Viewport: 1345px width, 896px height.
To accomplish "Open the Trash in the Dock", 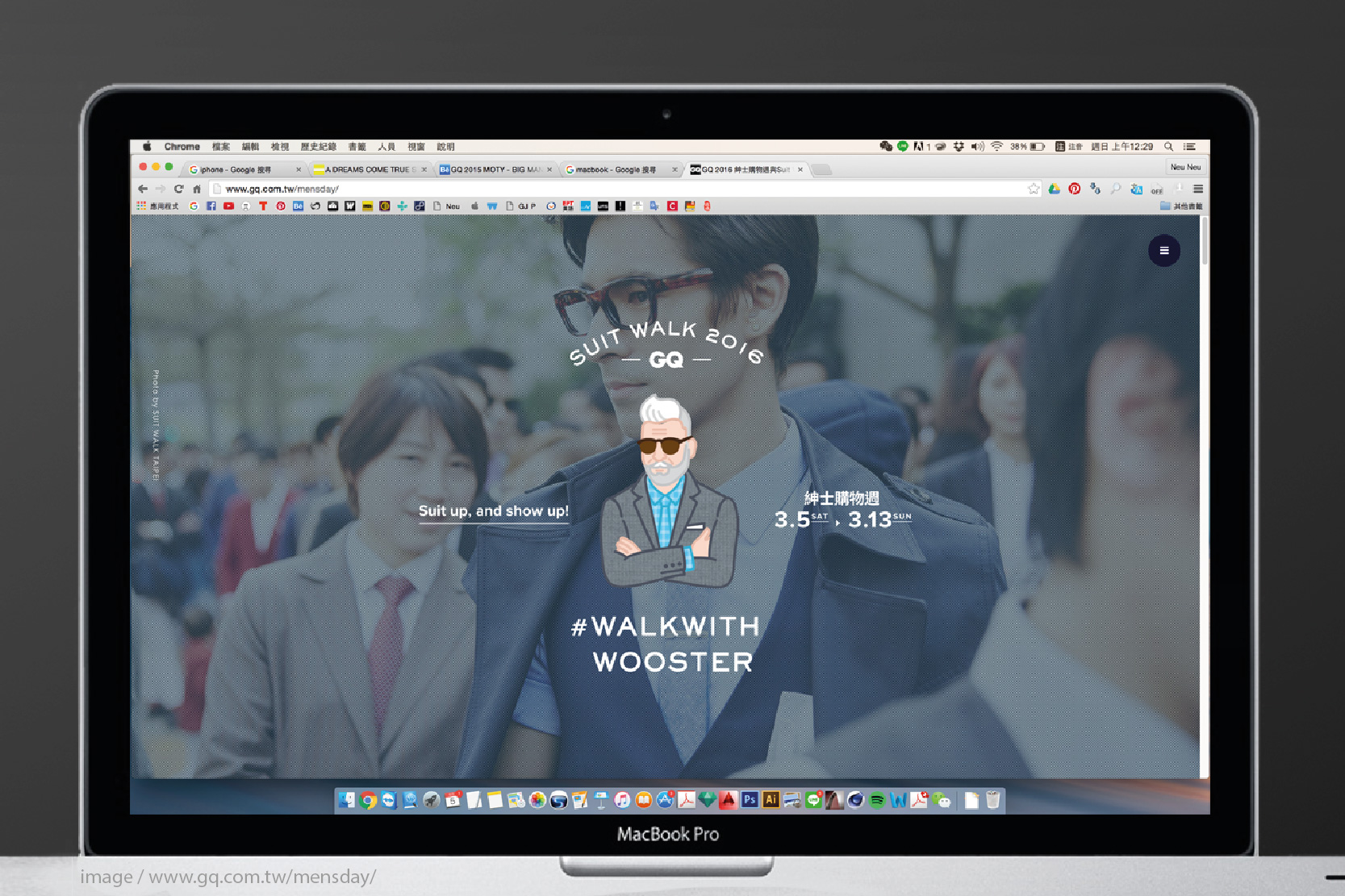I will (x=993, y=800).
